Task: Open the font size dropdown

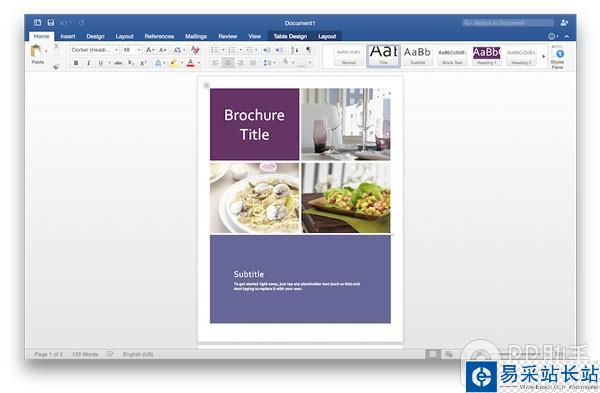Action: (139, 50)
